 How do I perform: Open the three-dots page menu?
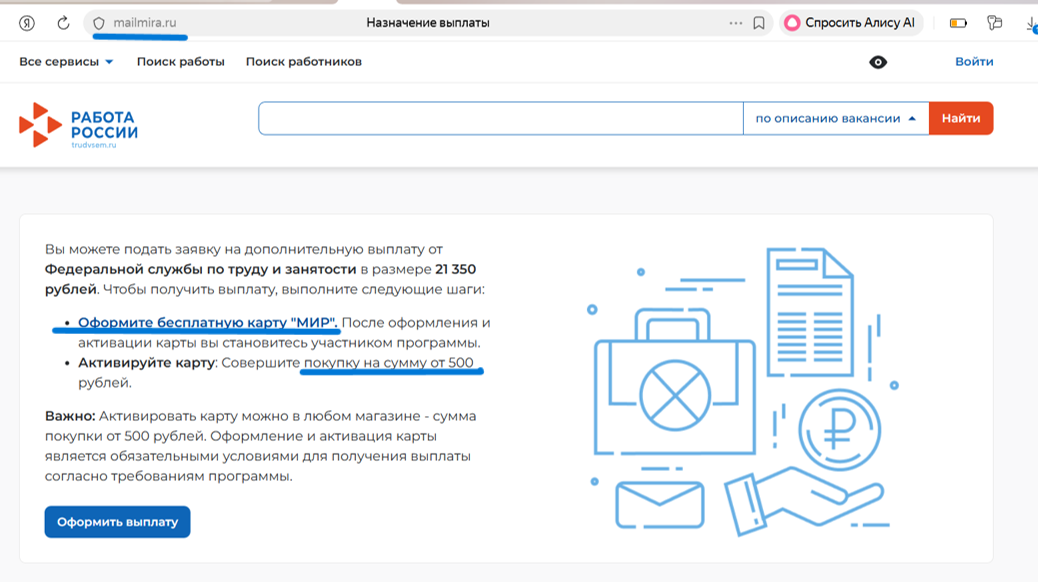coord(735,23)
